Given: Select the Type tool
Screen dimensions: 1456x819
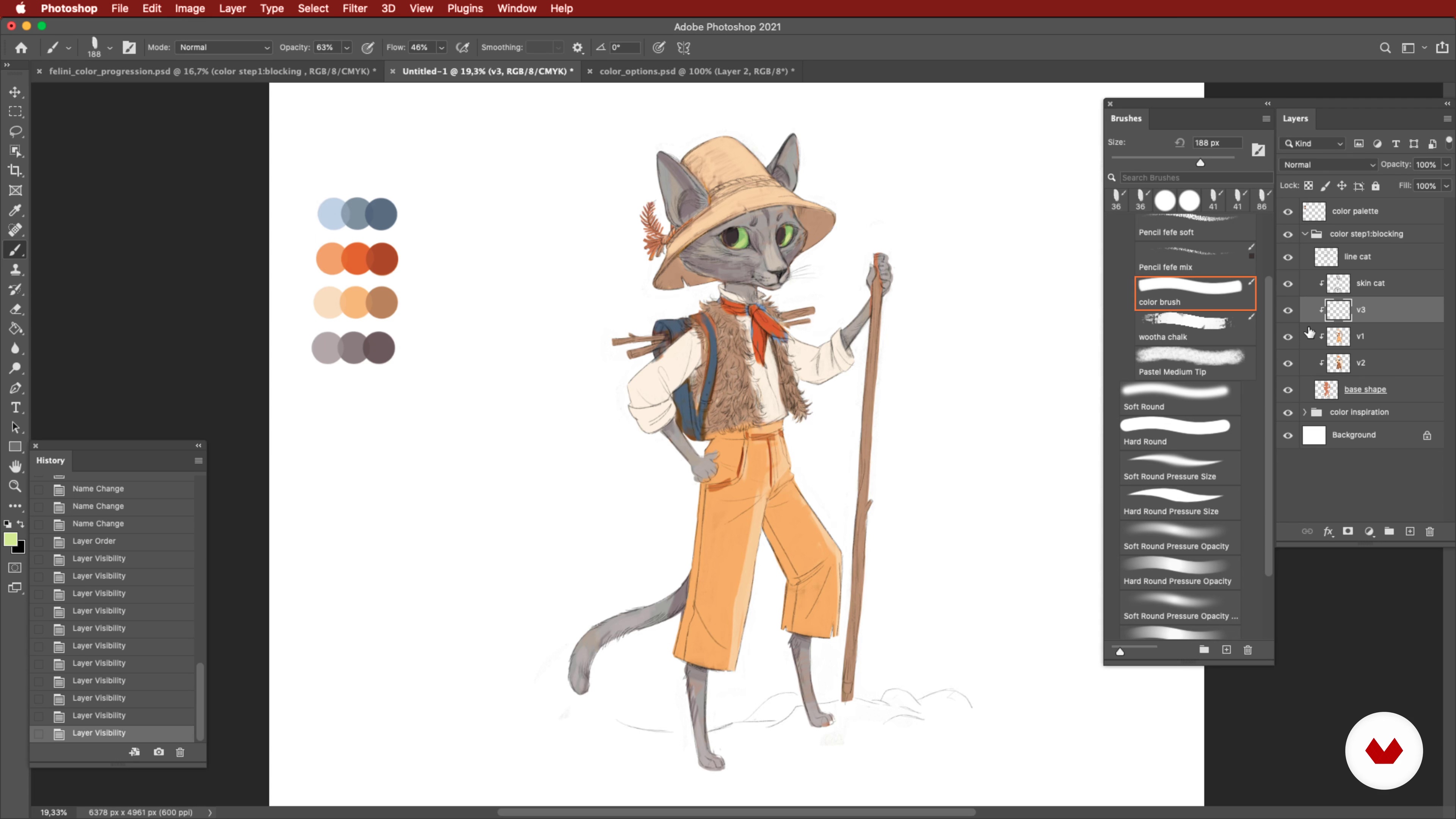Looking at the screenshot, I should tap(15, 408).
